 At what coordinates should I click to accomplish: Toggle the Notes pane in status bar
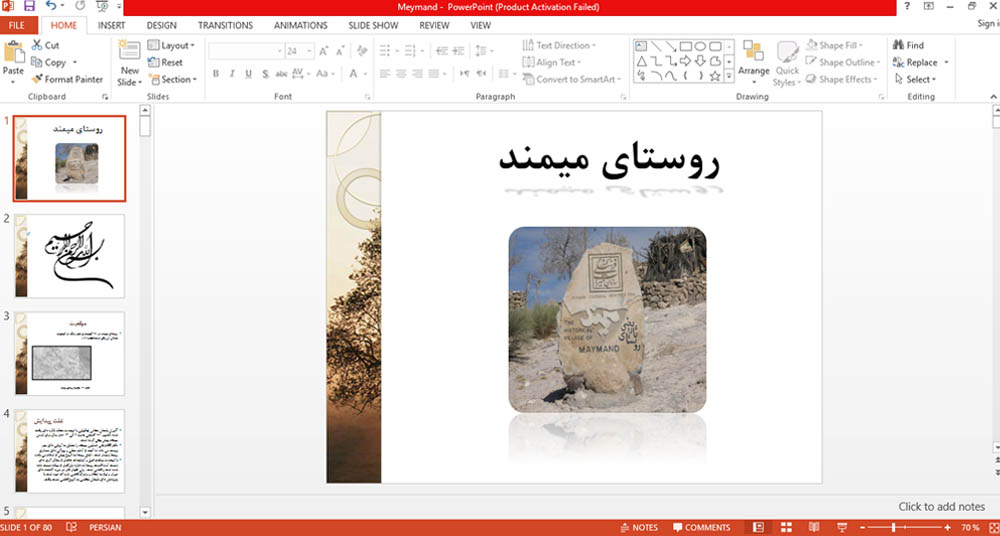[x=638, y=528]
